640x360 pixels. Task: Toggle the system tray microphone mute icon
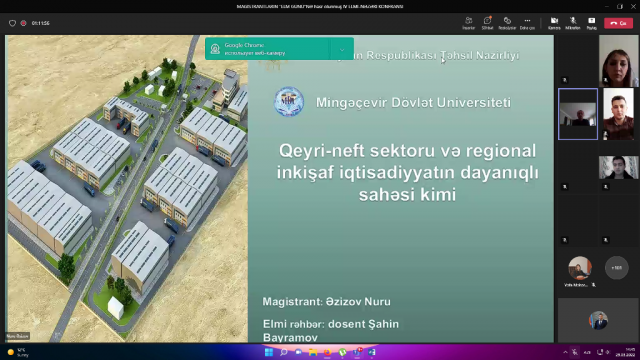575,352
